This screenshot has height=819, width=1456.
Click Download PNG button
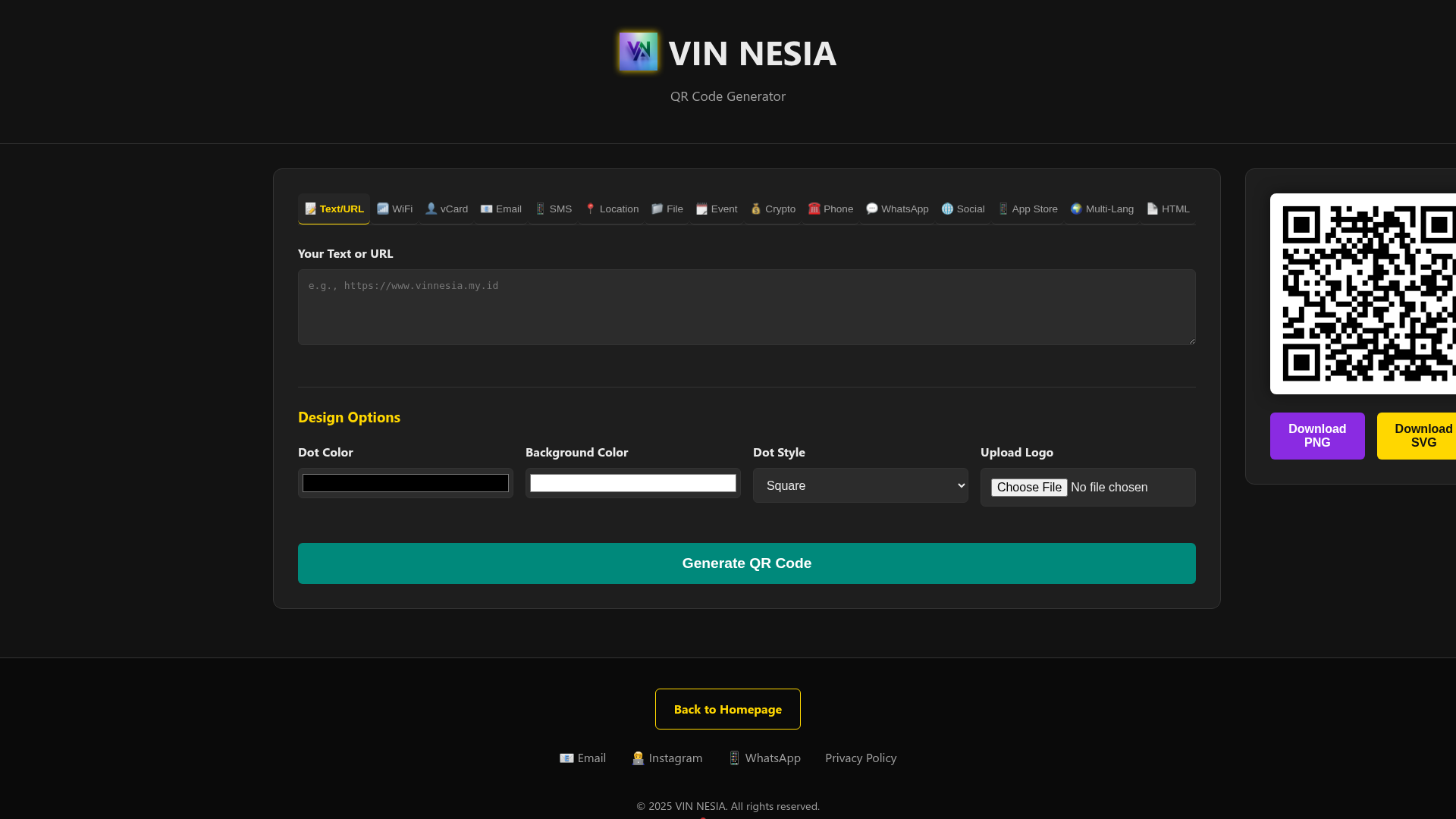coord(1316,435)
